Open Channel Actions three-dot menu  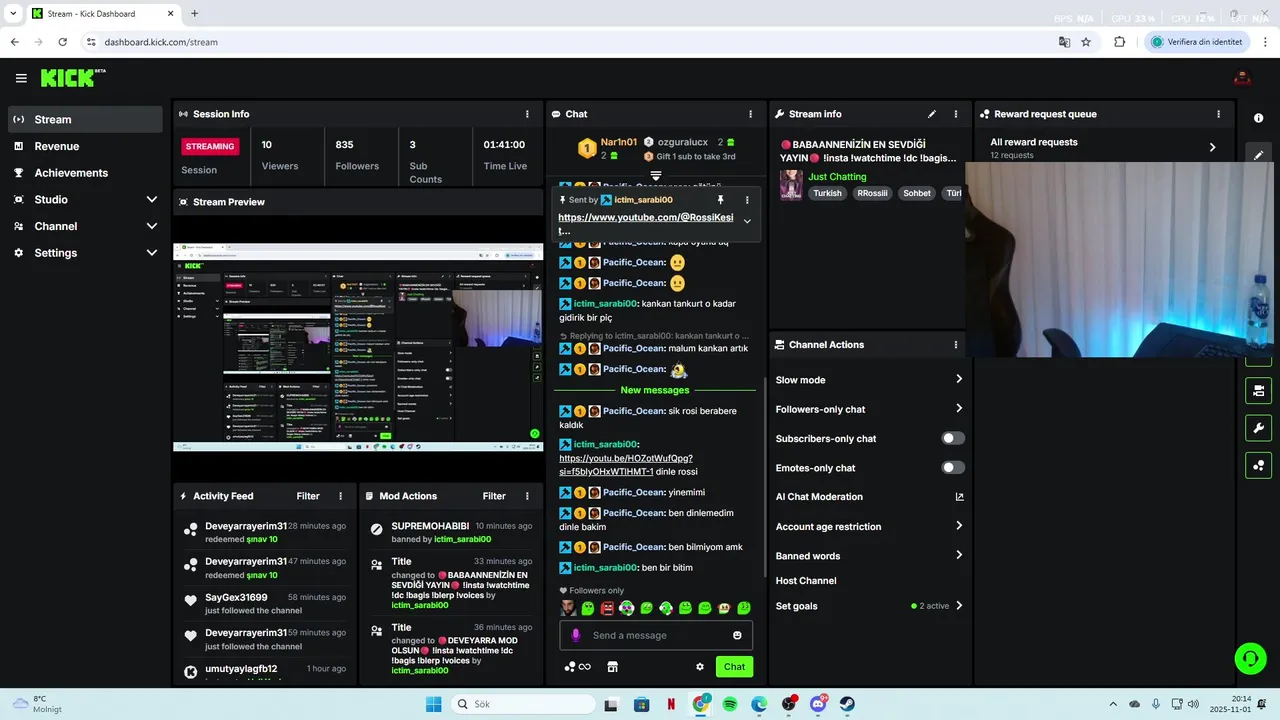[x=956, y=345]
